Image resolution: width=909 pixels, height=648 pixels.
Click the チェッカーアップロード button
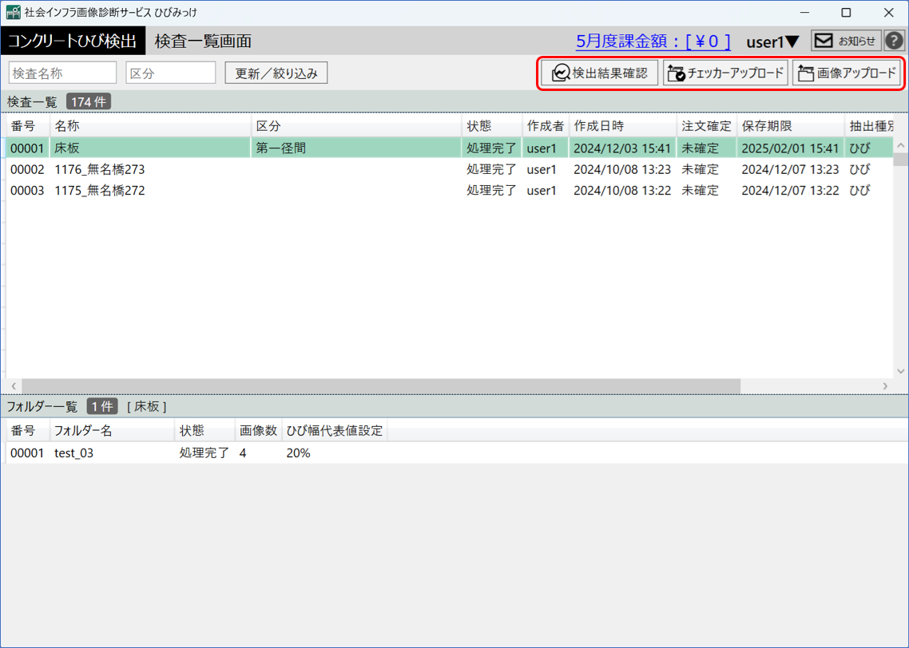point(725,73)
